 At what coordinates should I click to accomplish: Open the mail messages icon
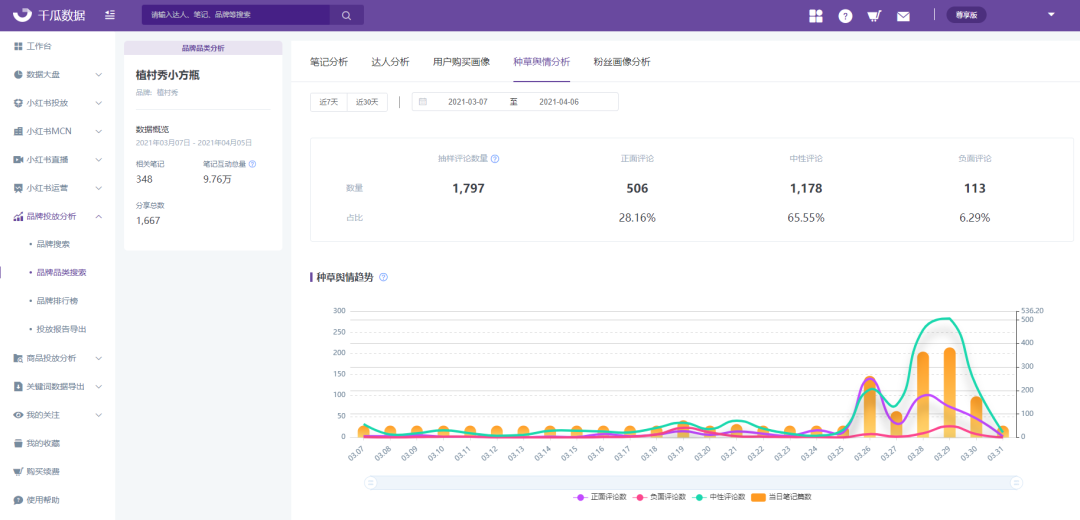click(x=903, y=16)
